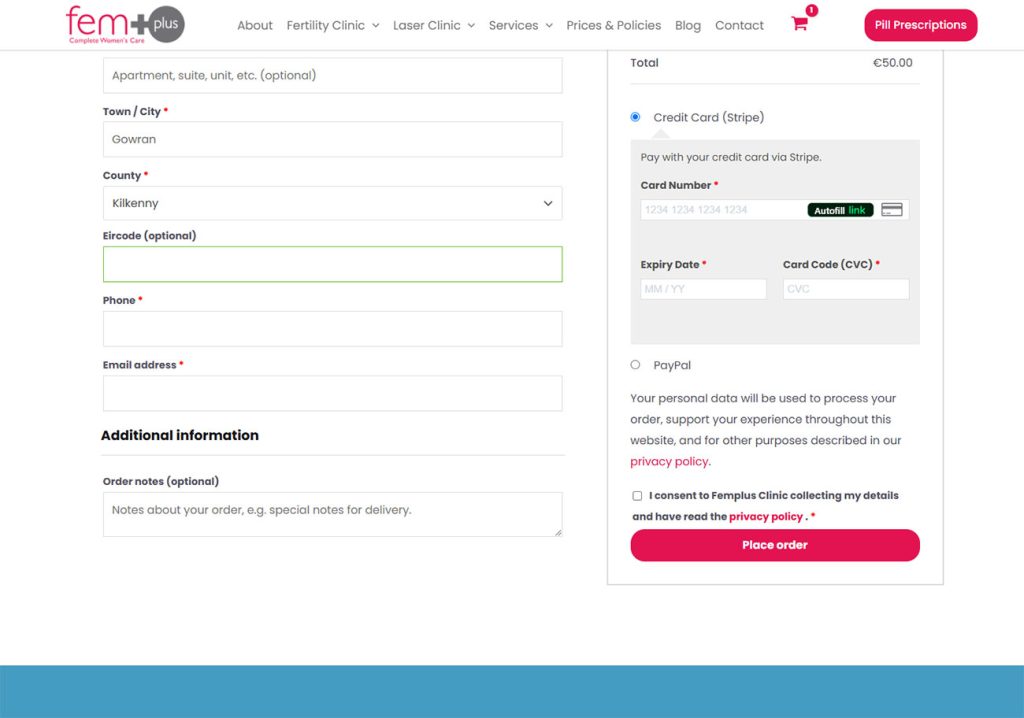Click the Order notes text area
Screen dimensions: 1024x718
332,514
